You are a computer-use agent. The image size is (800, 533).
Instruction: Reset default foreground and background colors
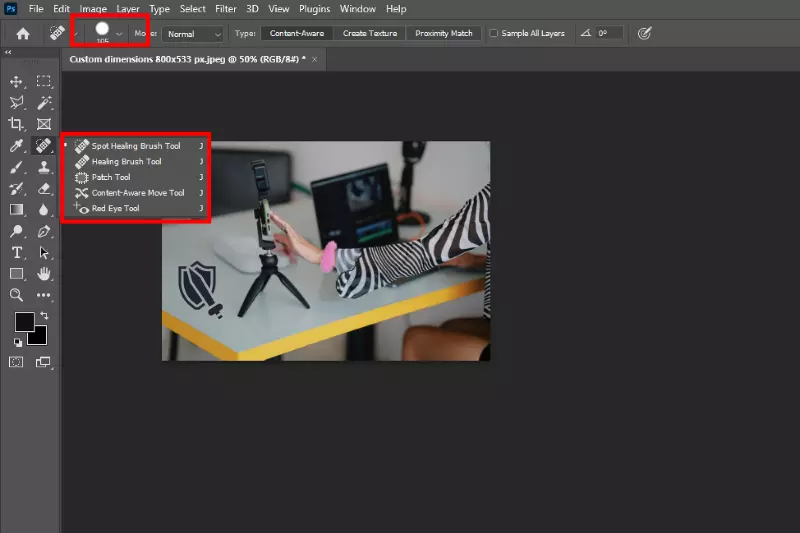(18, 343)
